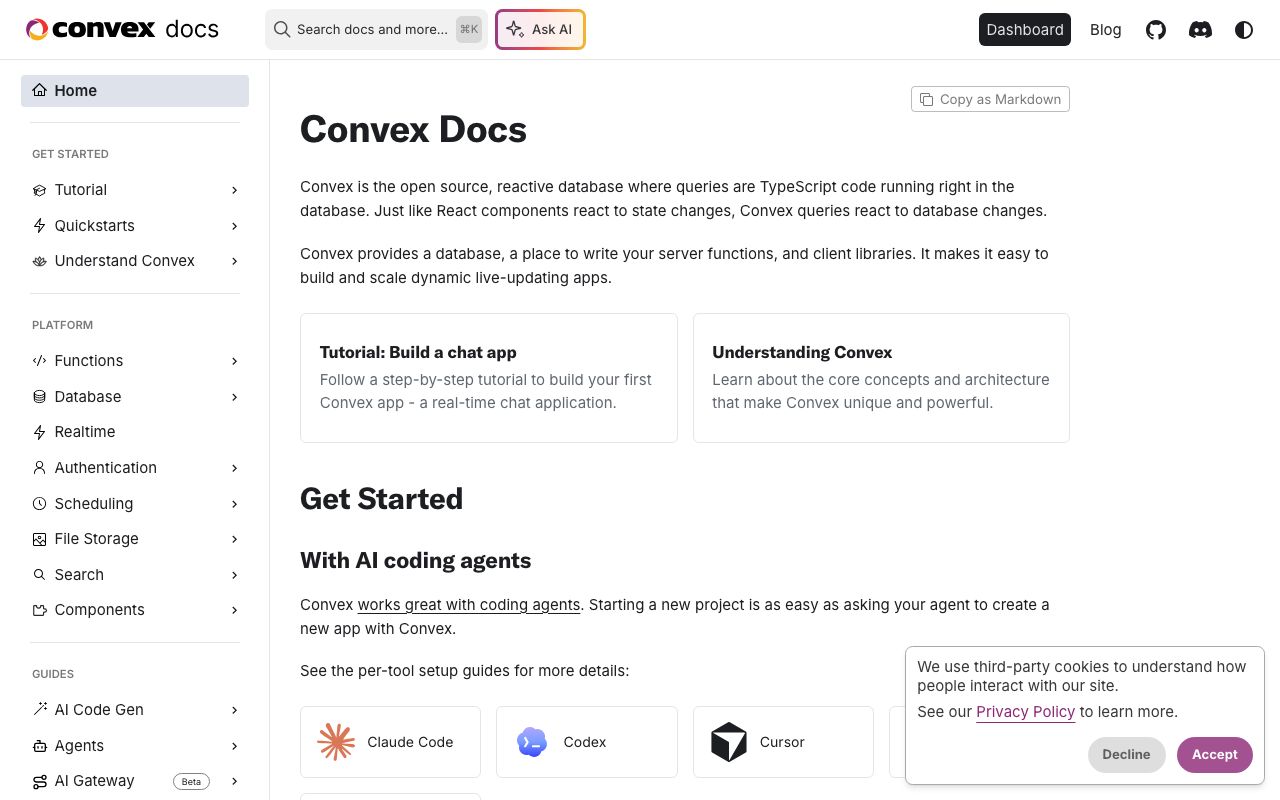
Task: Click the search magnifier icon
Action: point(282,30)
